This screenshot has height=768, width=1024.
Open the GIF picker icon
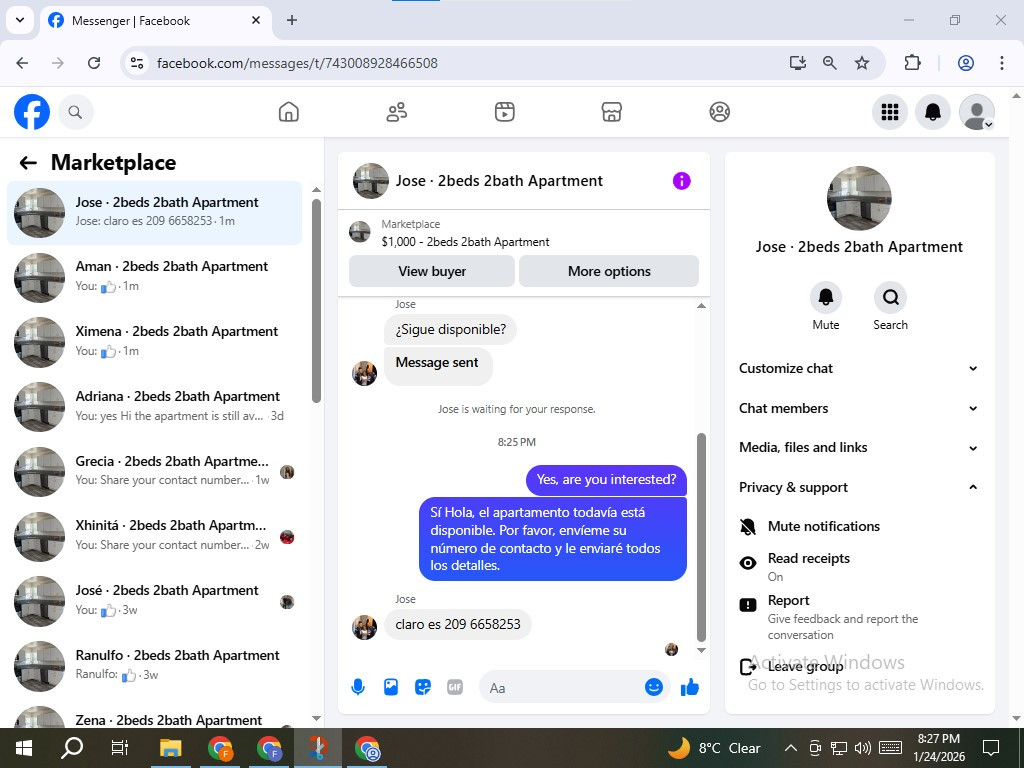tap(455, 687)
